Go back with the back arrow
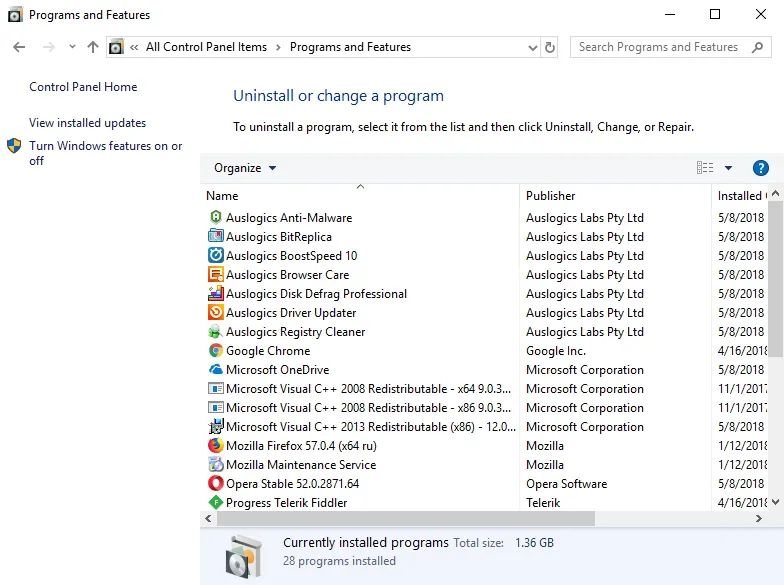784x585 pixels. click(x=19, y=47)
